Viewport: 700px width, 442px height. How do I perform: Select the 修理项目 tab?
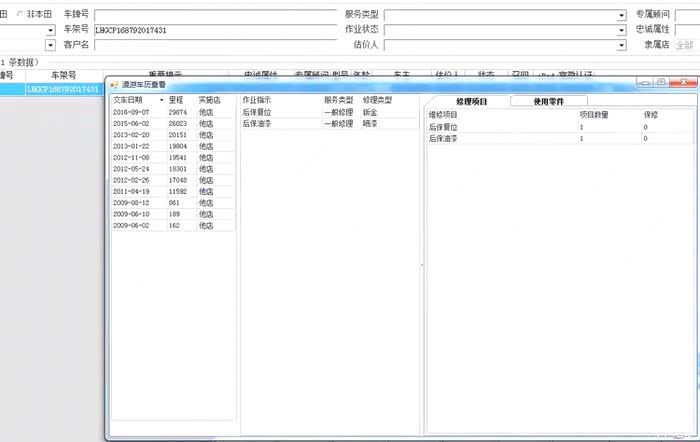(470, 101)
